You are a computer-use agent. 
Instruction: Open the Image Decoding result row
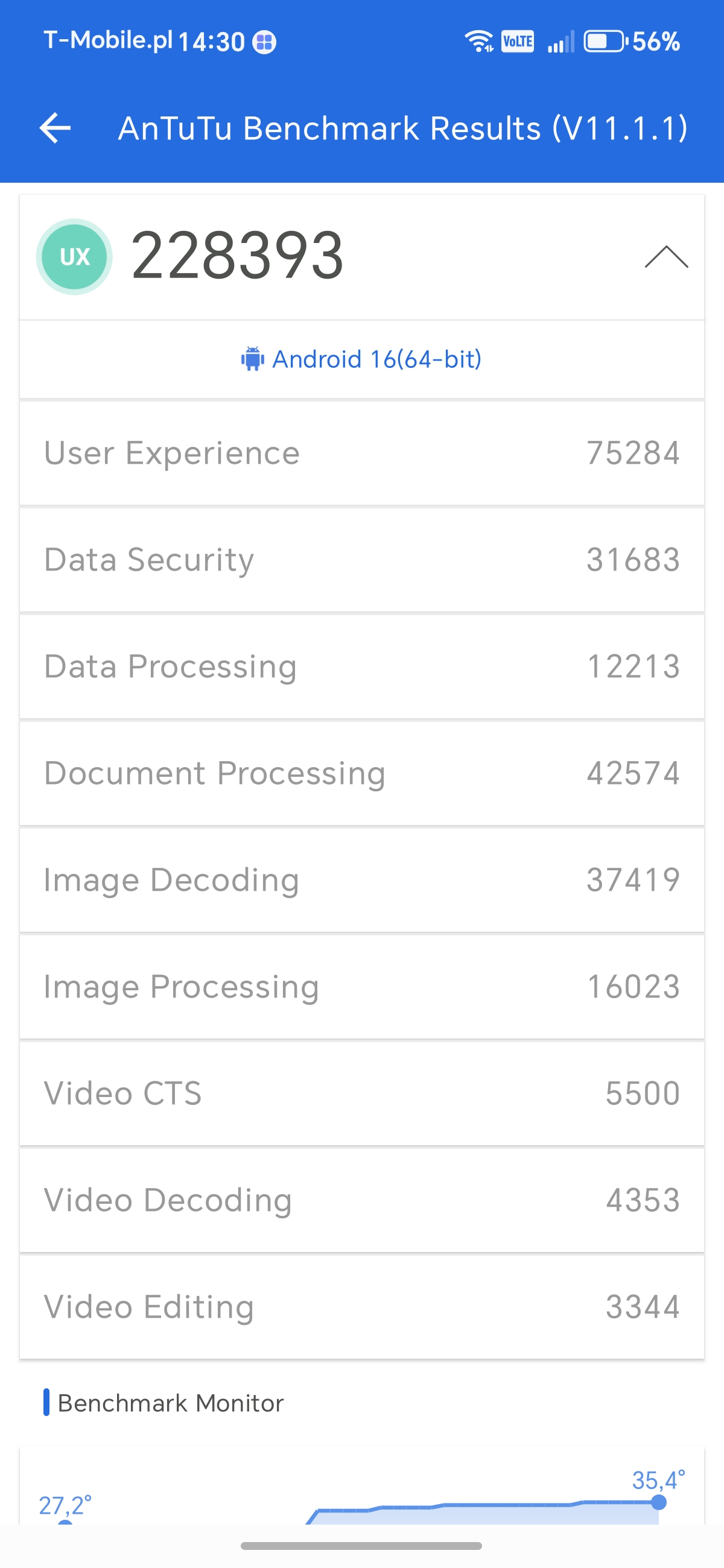(361, 880)
